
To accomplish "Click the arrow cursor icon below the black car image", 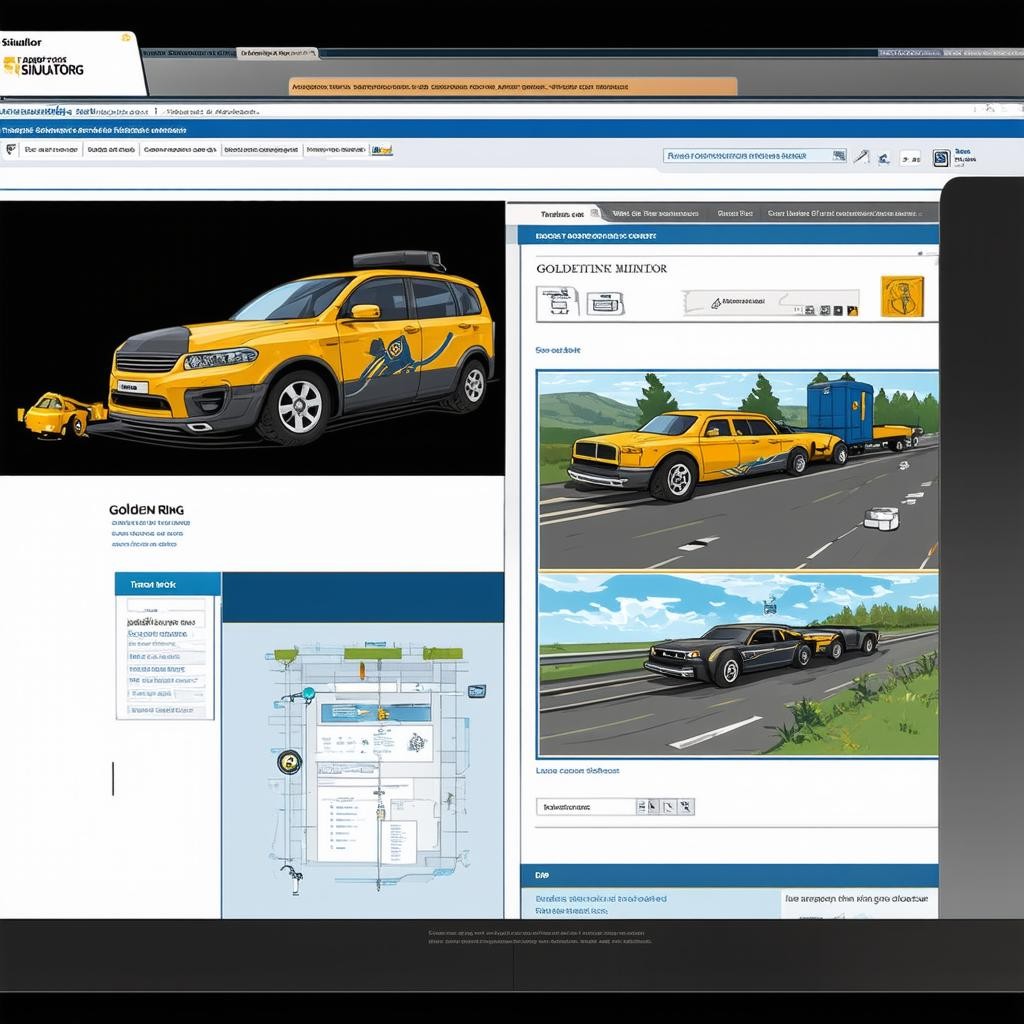I will coord(651,806).
